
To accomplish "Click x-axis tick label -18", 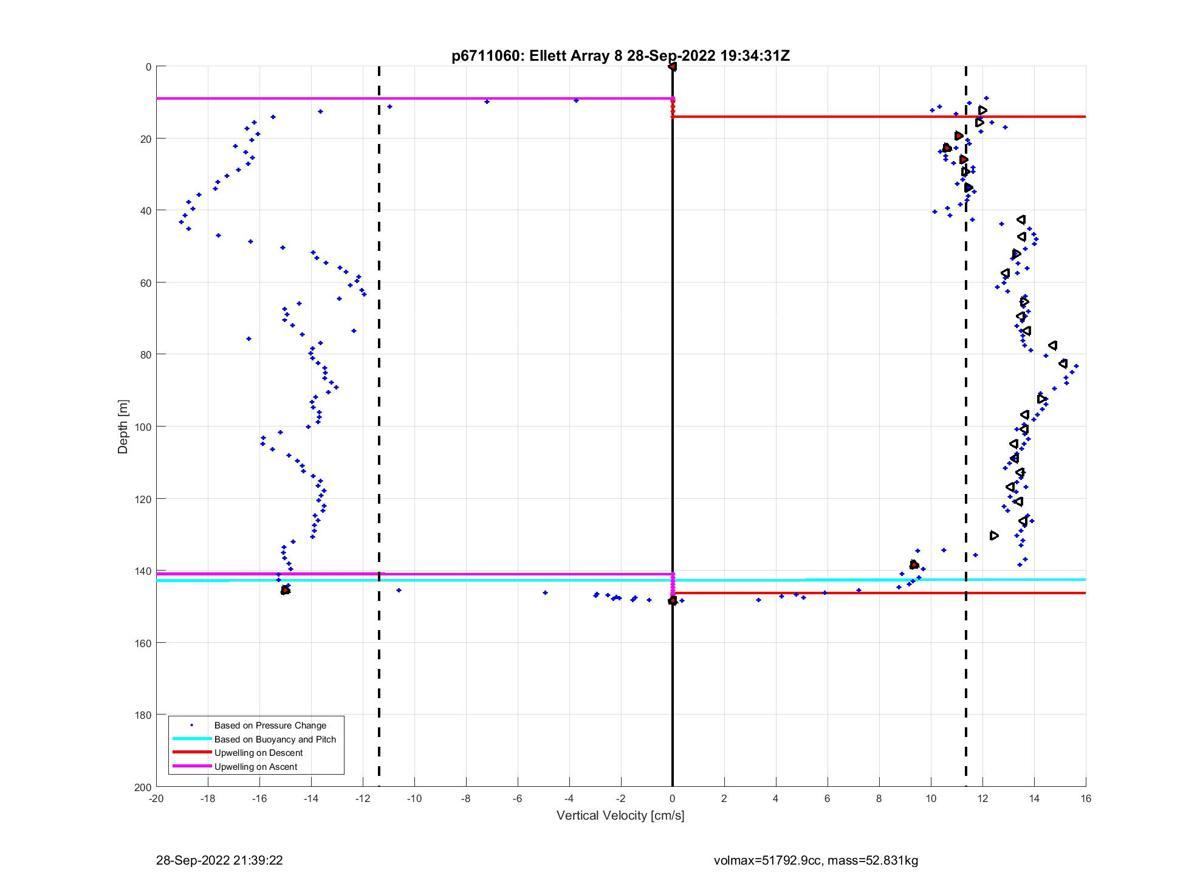I will click(208, 798).
